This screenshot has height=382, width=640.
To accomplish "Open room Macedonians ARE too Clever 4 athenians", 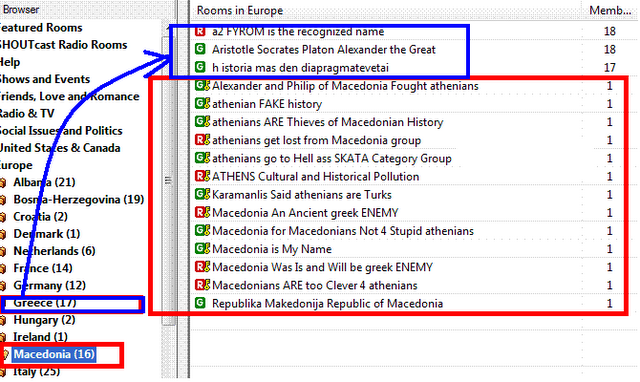I will tap(315, 285).
